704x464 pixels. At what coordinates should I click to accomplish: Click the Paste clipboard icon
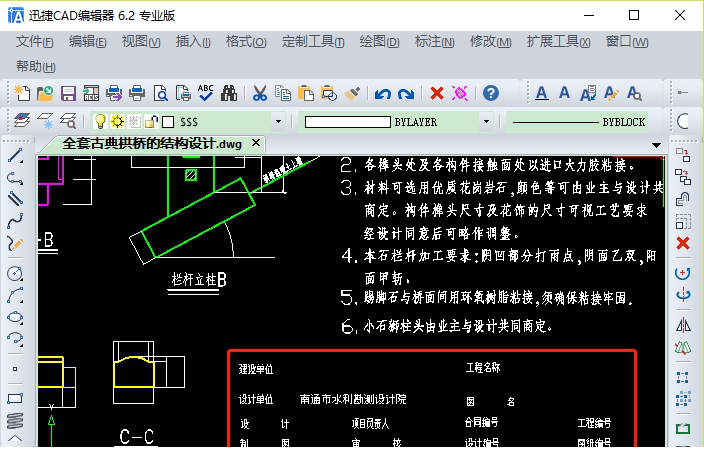click(306, 93)
